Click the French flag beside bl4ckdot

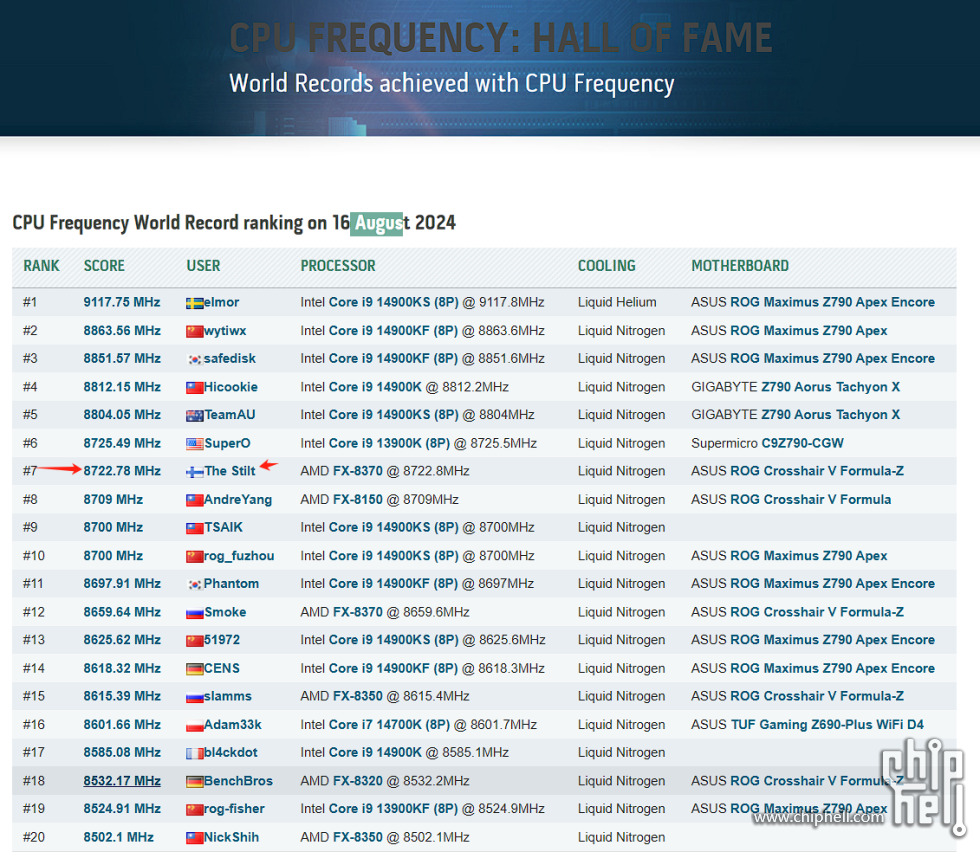(194, 753)
